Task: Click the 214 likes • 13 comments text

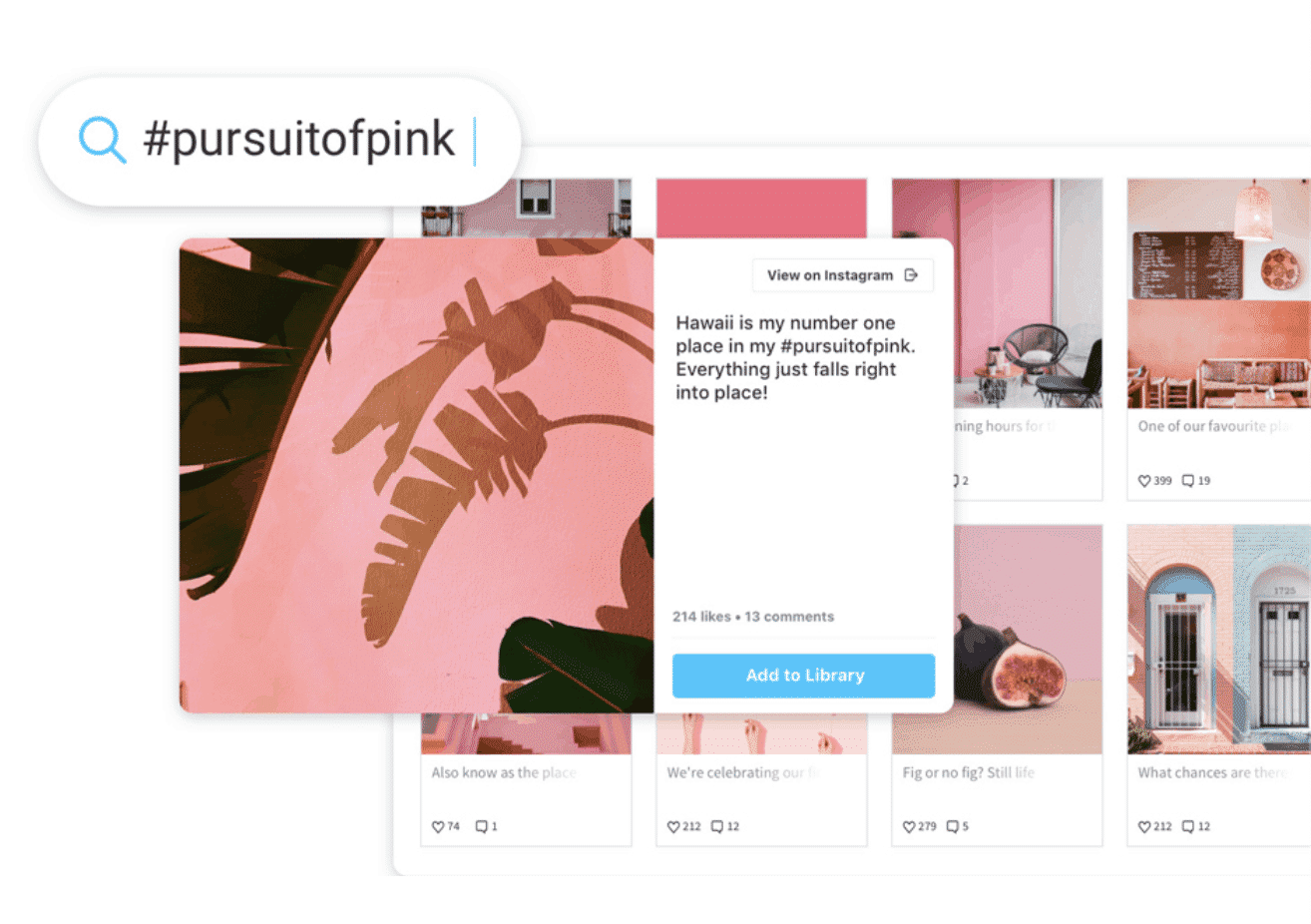Action: [x=753, y=617]
